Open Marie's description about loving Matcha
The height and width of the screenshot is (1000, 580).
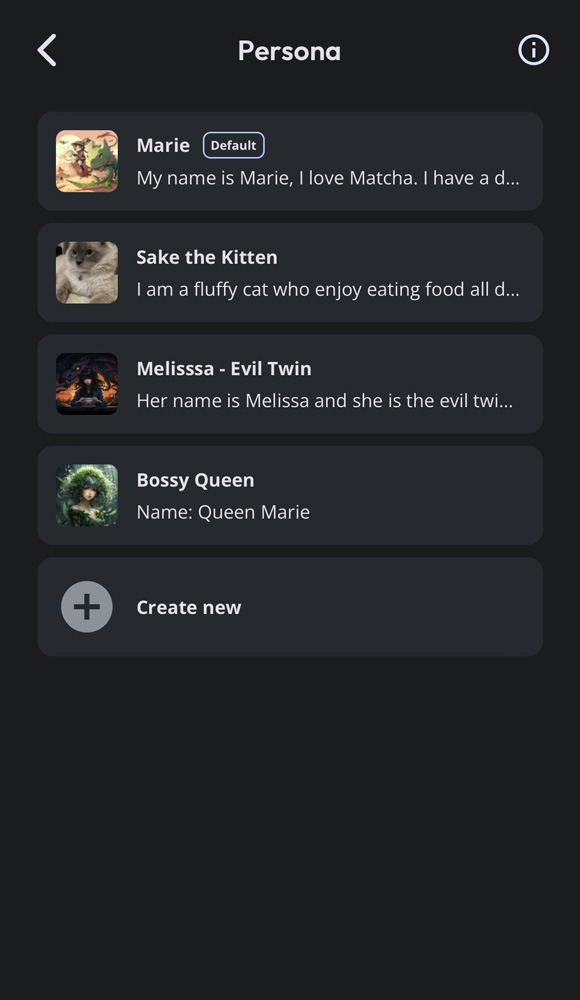click(328, 178)
